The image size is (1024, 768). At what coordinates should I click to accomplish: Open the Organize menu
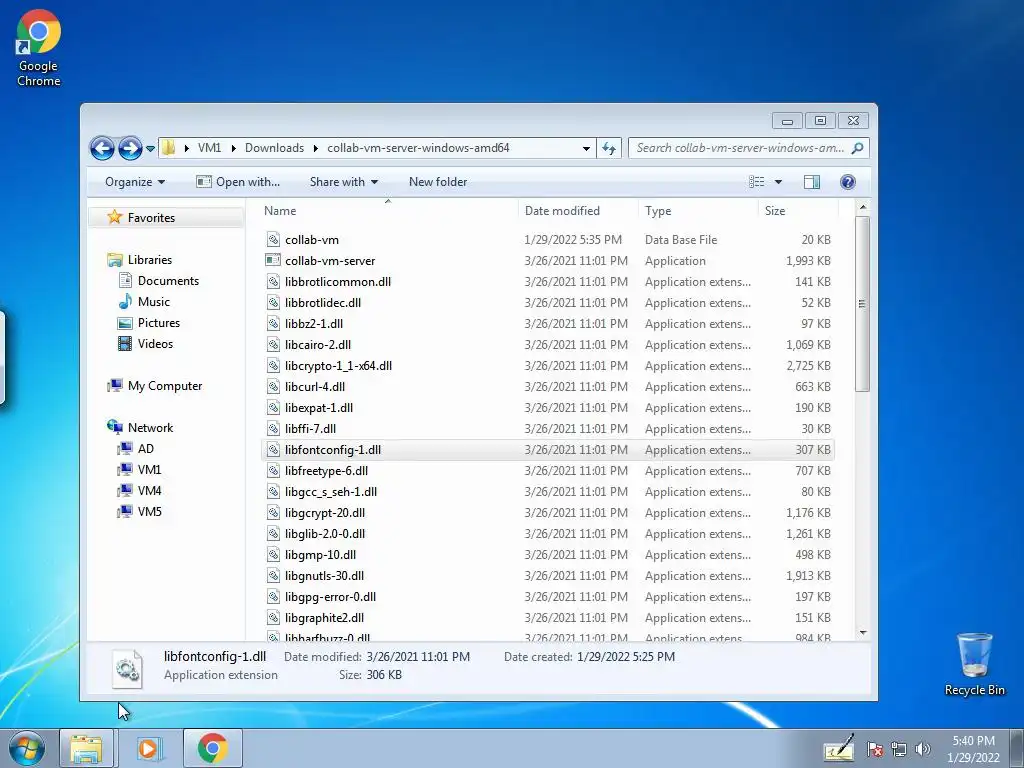[135, 182]
